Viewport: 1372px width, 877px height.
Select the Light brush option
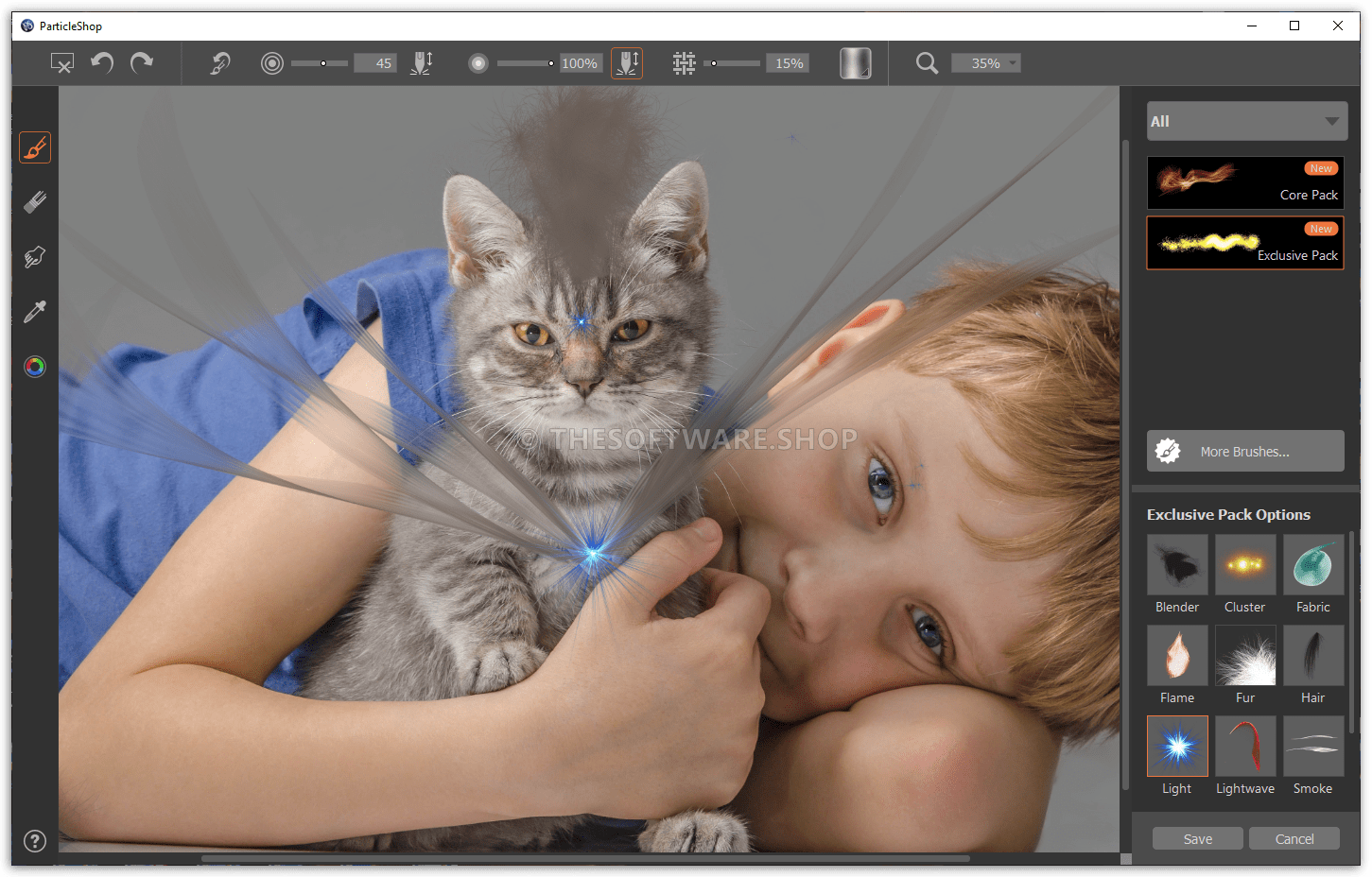(1176, 746)
